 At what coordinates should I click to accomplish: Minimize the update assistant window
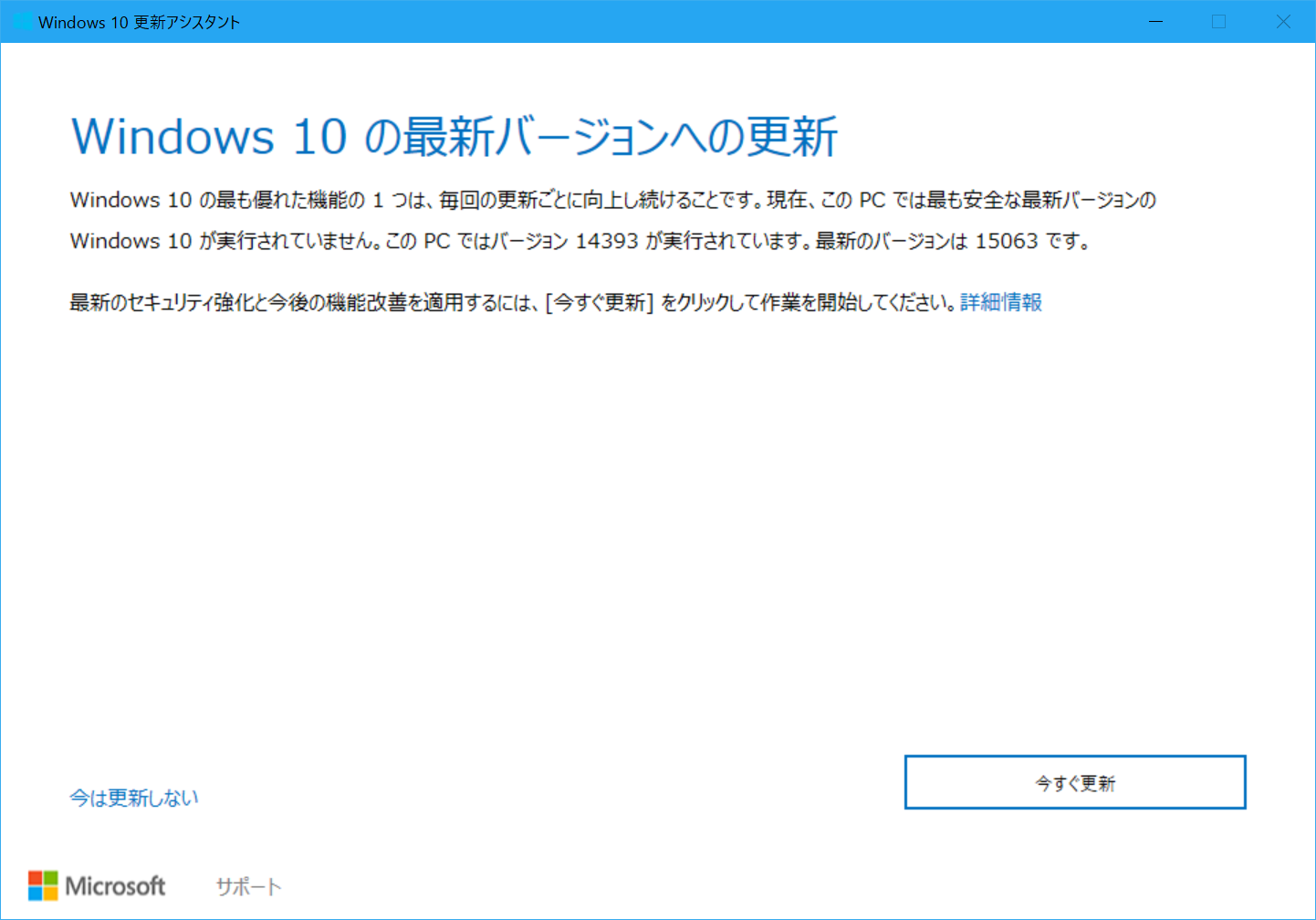pos(1155,22)
